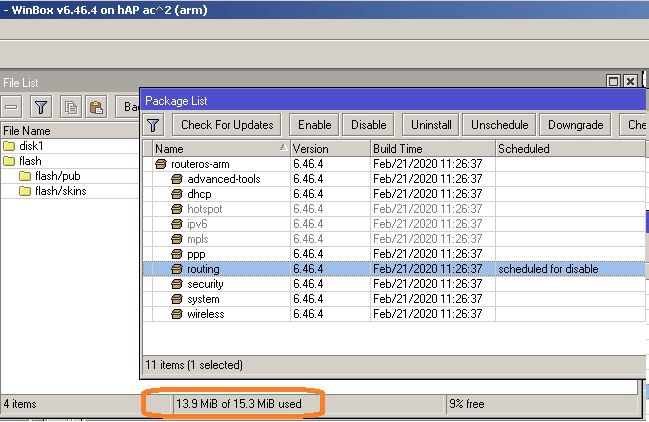Click the remove (minus) button in File List

11,107
